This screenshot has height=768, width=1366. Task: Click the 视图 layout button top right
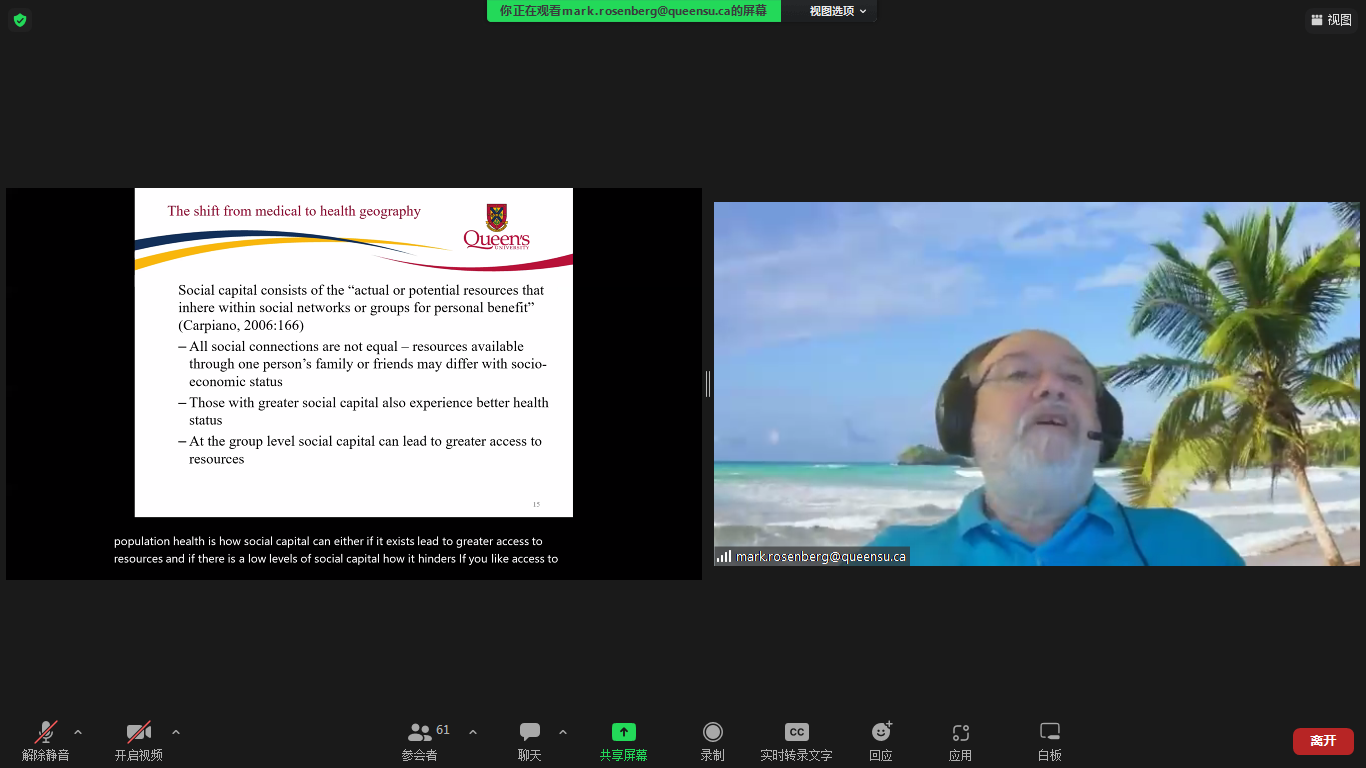point(1331,20)
